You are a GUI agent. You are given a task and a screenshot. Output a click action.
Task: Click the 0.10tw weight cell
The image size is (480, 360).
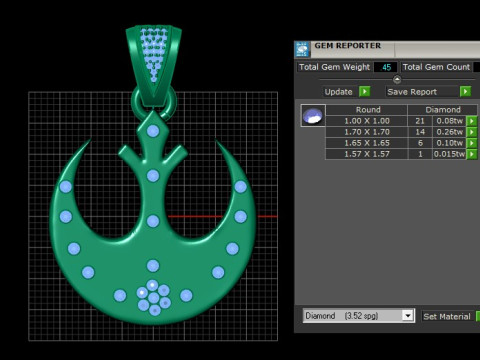[x=449, y=143]
